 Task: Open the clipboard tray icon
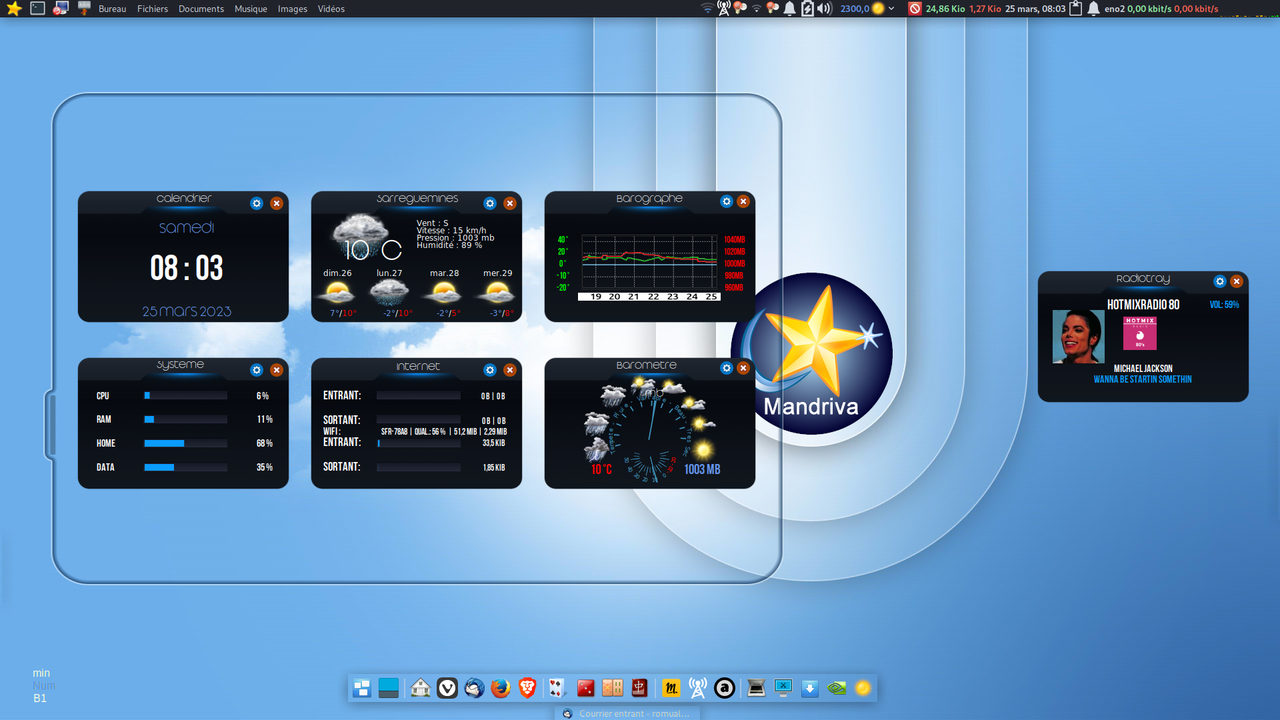pos(1076,8)
